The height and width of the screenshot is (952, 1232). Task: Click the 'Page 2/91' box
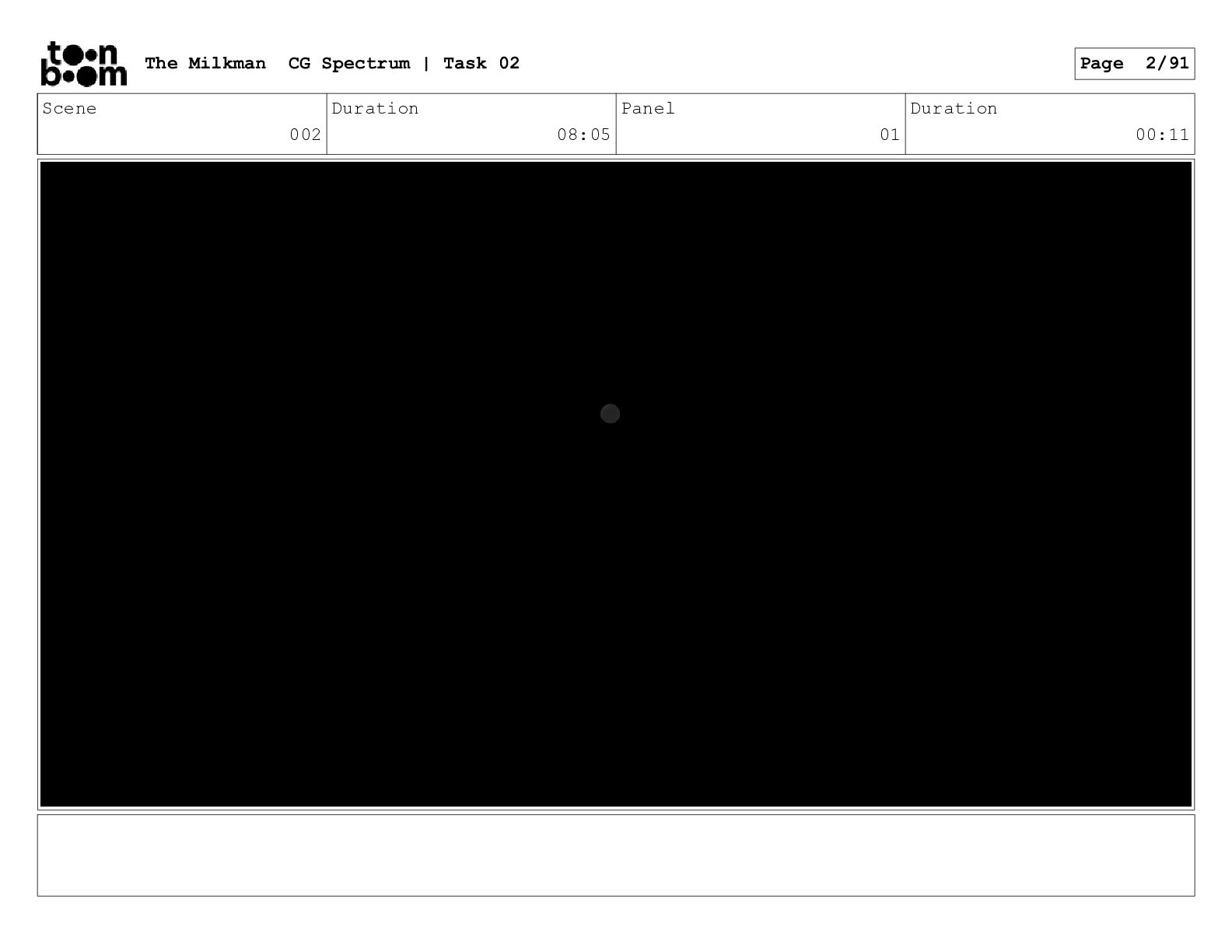pyautogui.click(x=1134, y=64)
